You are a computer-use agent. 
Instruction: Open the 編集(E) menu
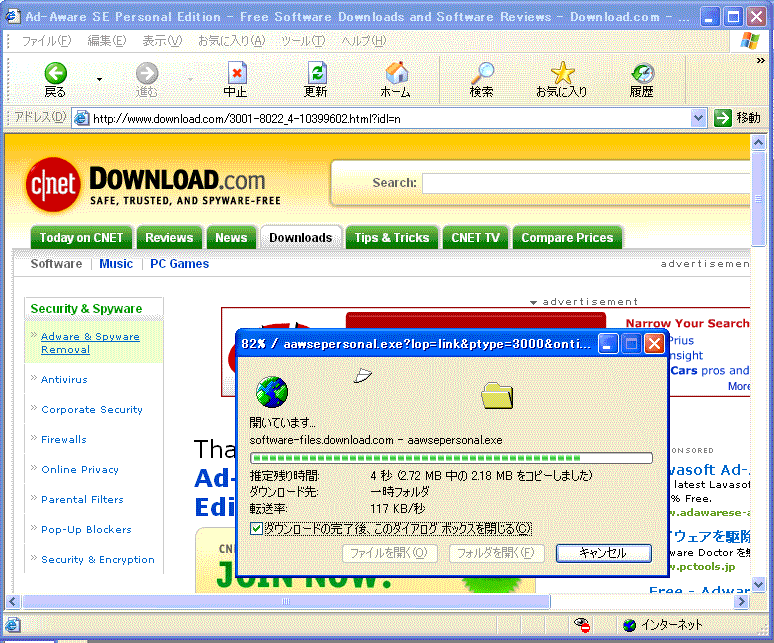pos(107,40)
